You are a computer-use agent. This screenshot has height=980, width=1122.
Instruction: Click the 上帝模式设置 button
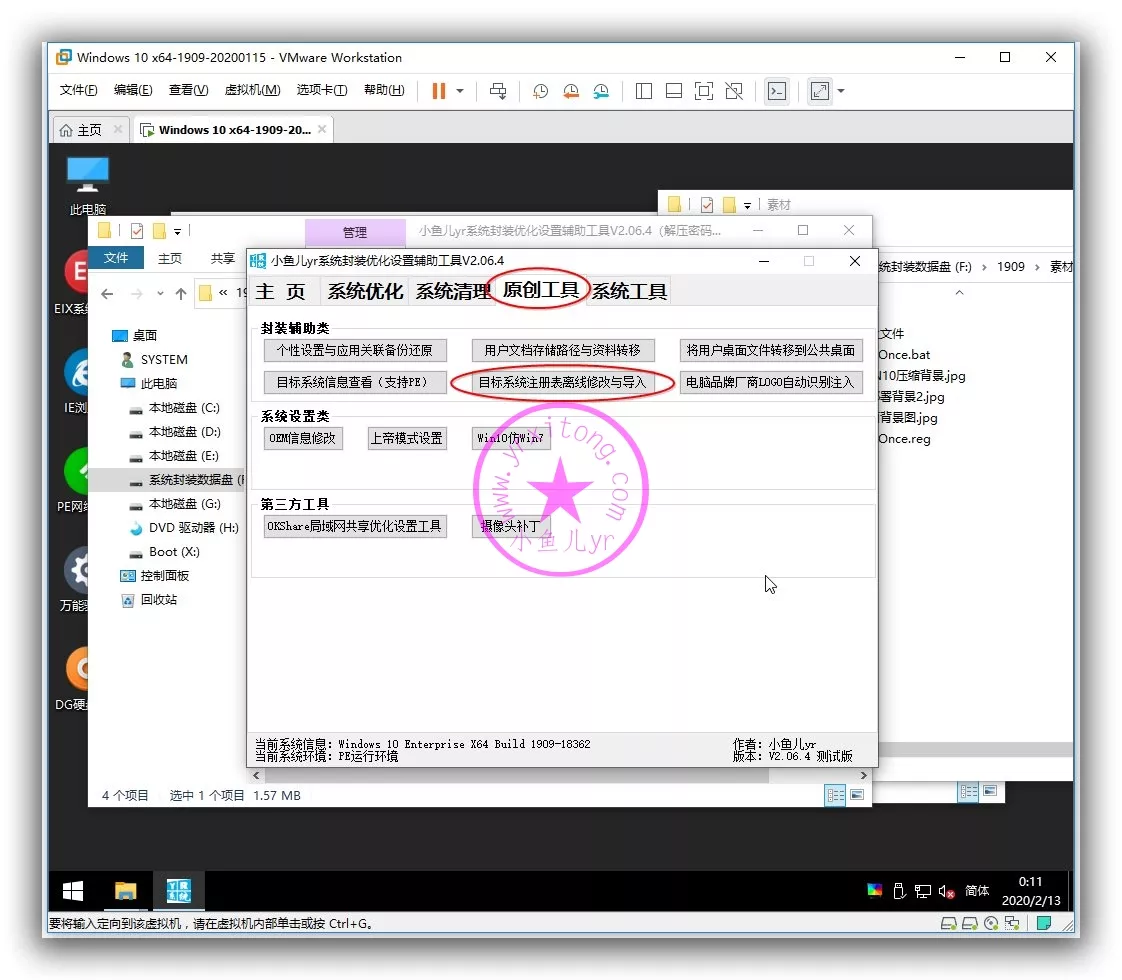tap(406, 438)
